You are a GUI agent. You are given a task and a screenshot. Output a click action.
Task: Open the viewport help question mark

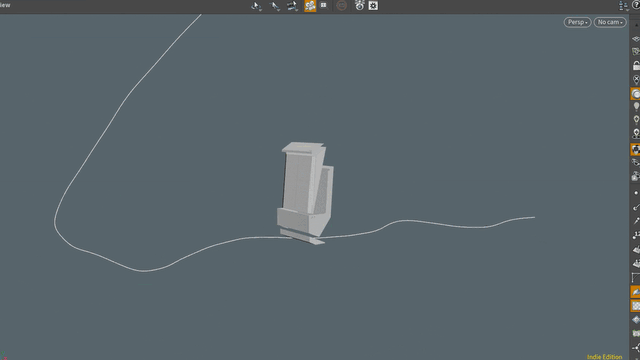point(636,5)
